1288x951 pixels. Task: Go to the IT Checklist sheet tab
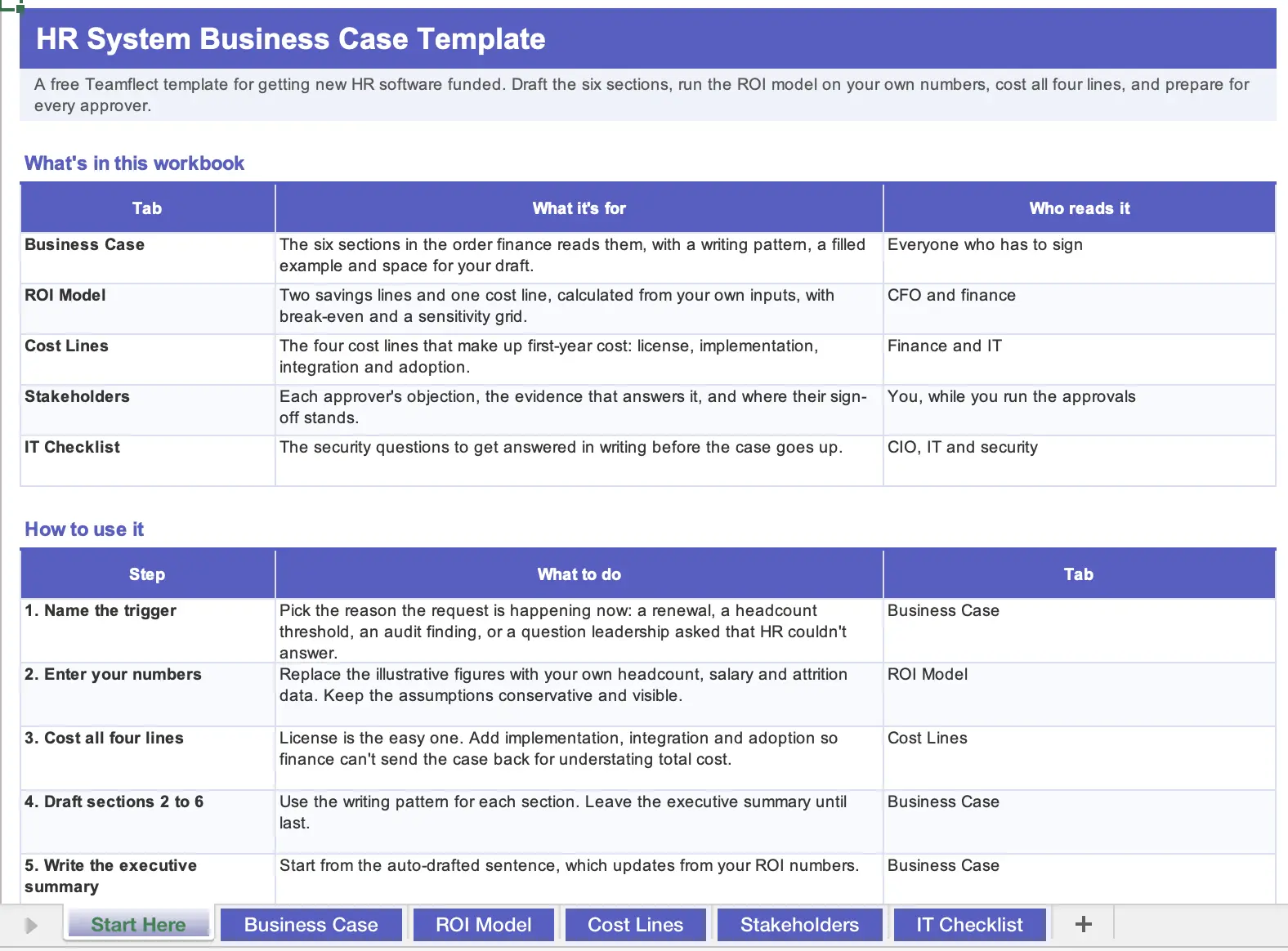[x=969, y=925]
